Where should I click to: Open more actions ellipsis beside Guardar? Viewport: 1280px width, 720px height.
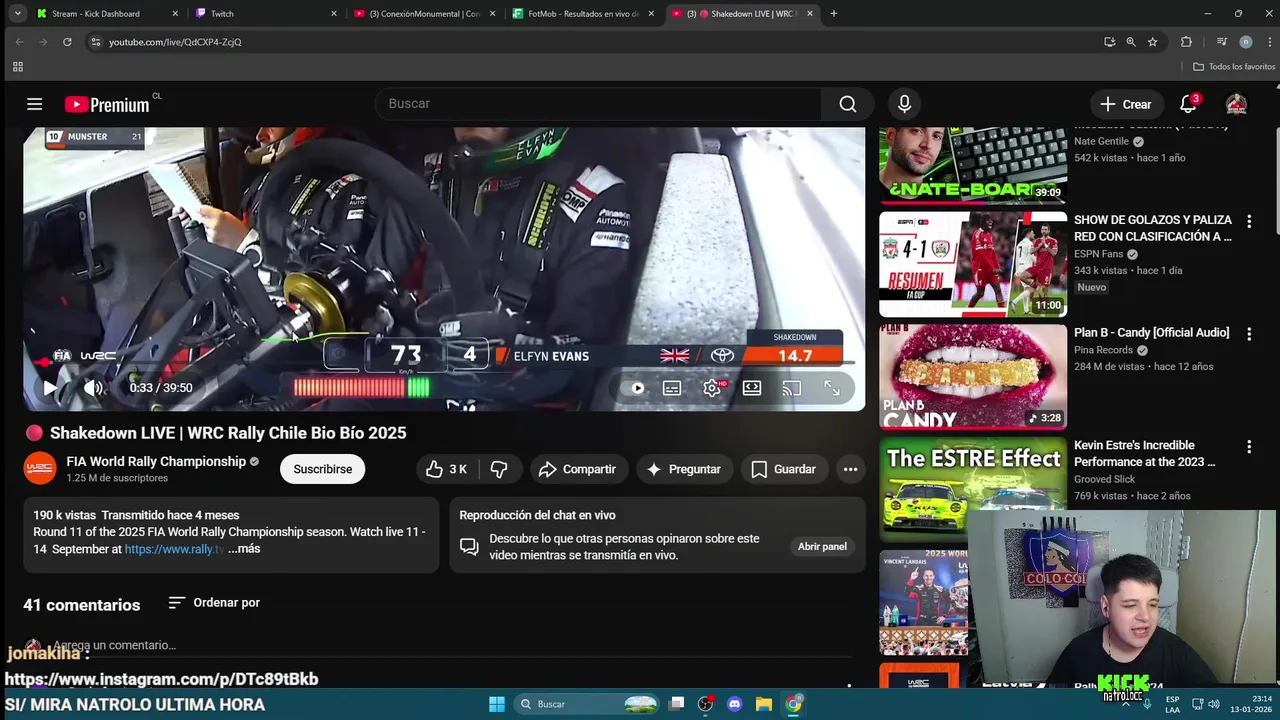click(850, 469)
